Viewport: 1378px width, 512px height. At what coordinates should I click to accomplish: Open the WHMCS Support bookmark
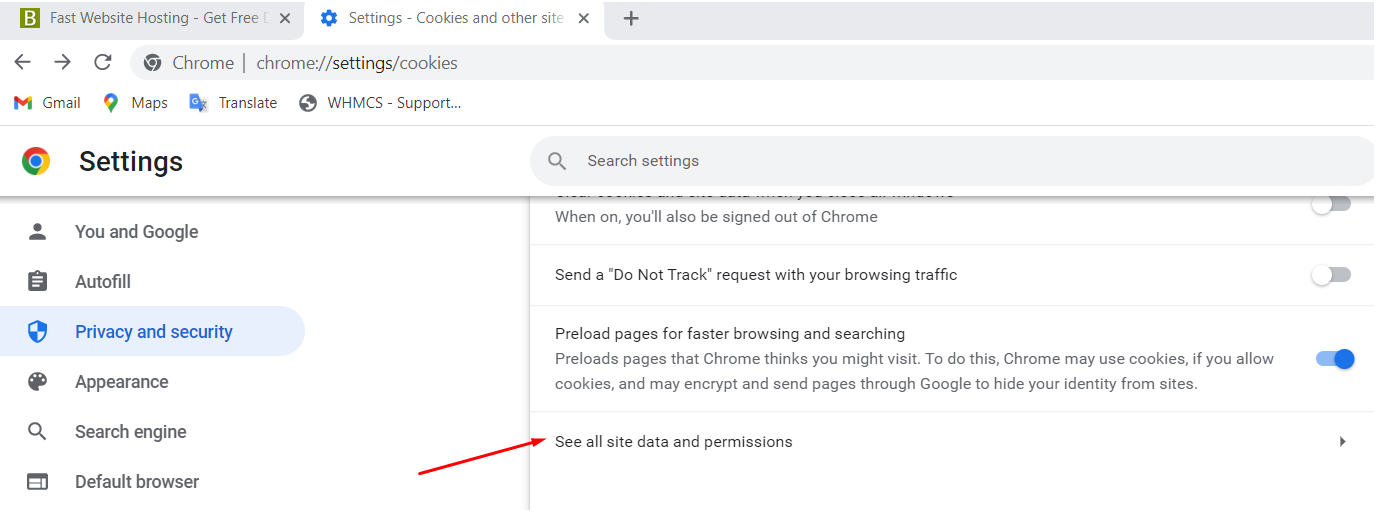point(380,102)
